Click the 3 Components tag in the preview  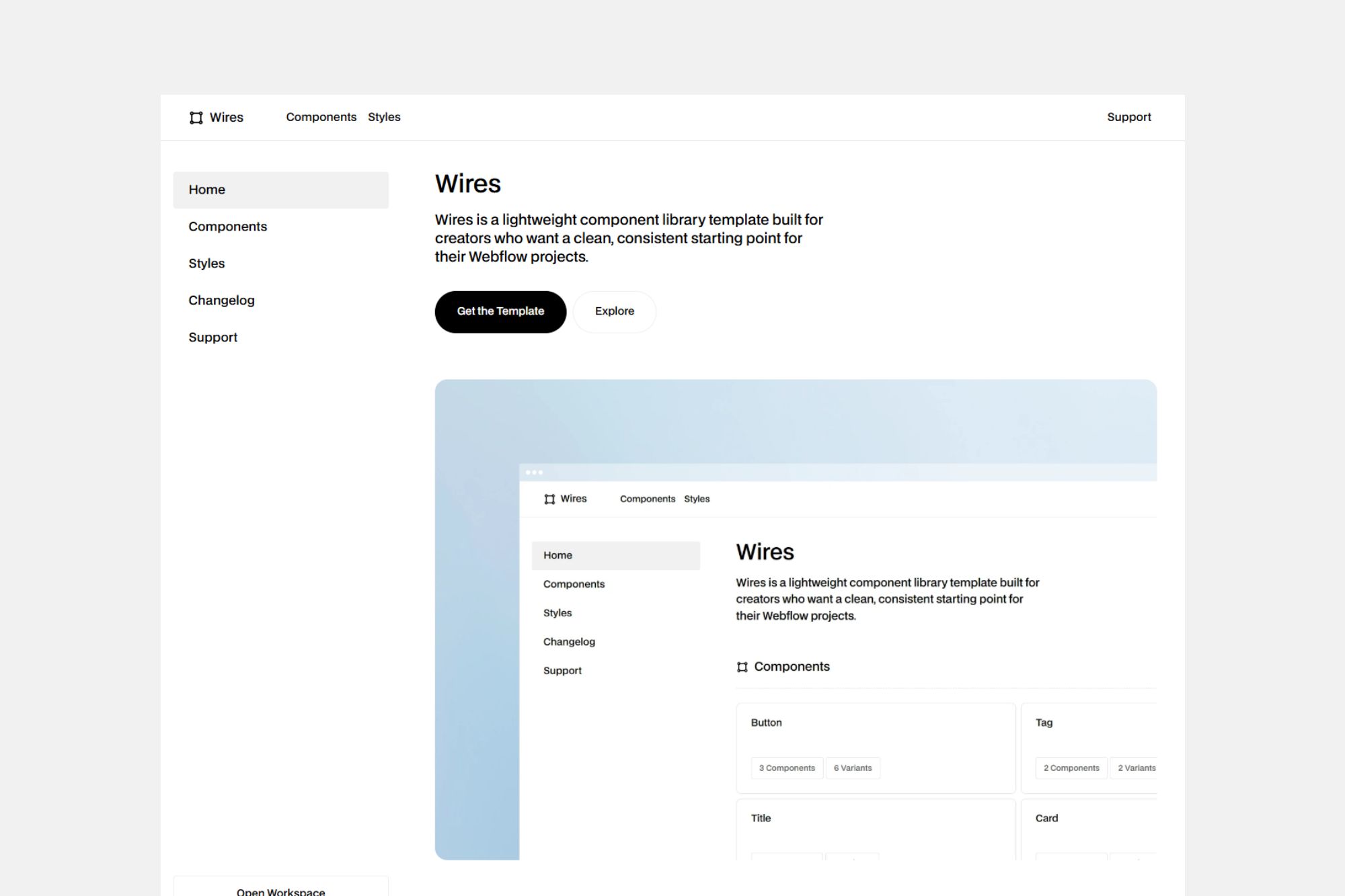(x=786, y=768)
